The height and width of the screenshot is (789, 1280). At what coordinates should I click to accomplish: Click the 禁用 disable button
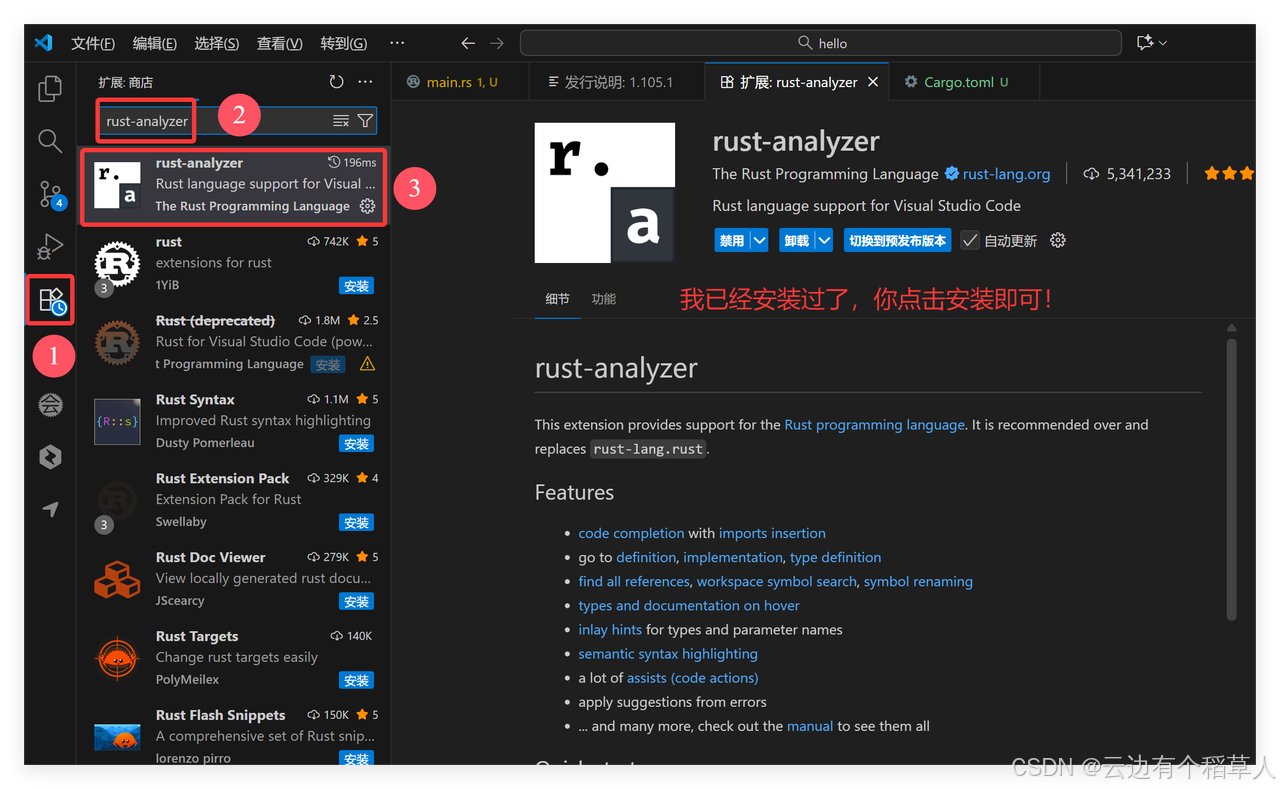click(732, 240)
